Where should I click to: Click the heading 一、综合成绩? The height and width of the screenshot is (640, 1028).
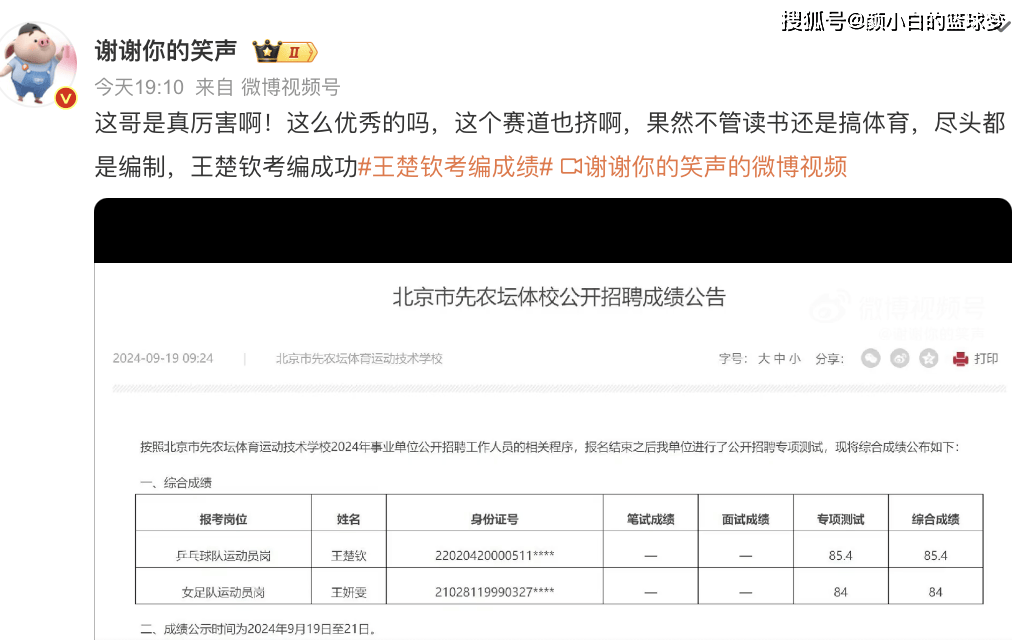coord(176,483)
